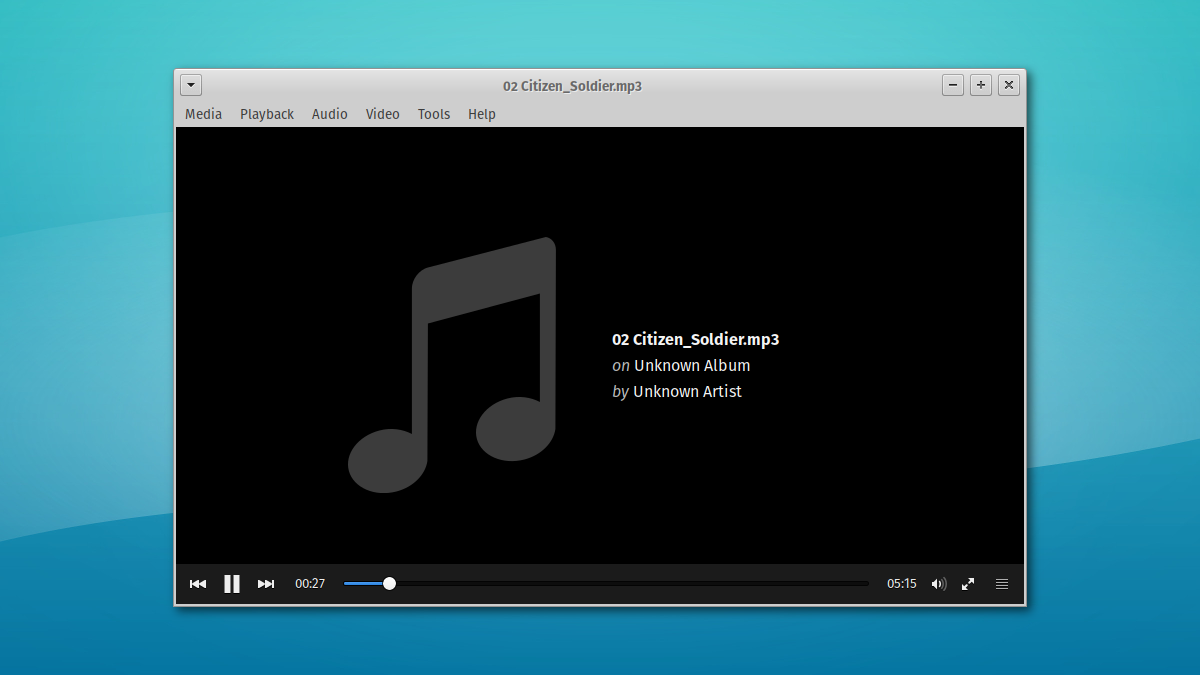Skip to the previous track

[x=198, y=583]
